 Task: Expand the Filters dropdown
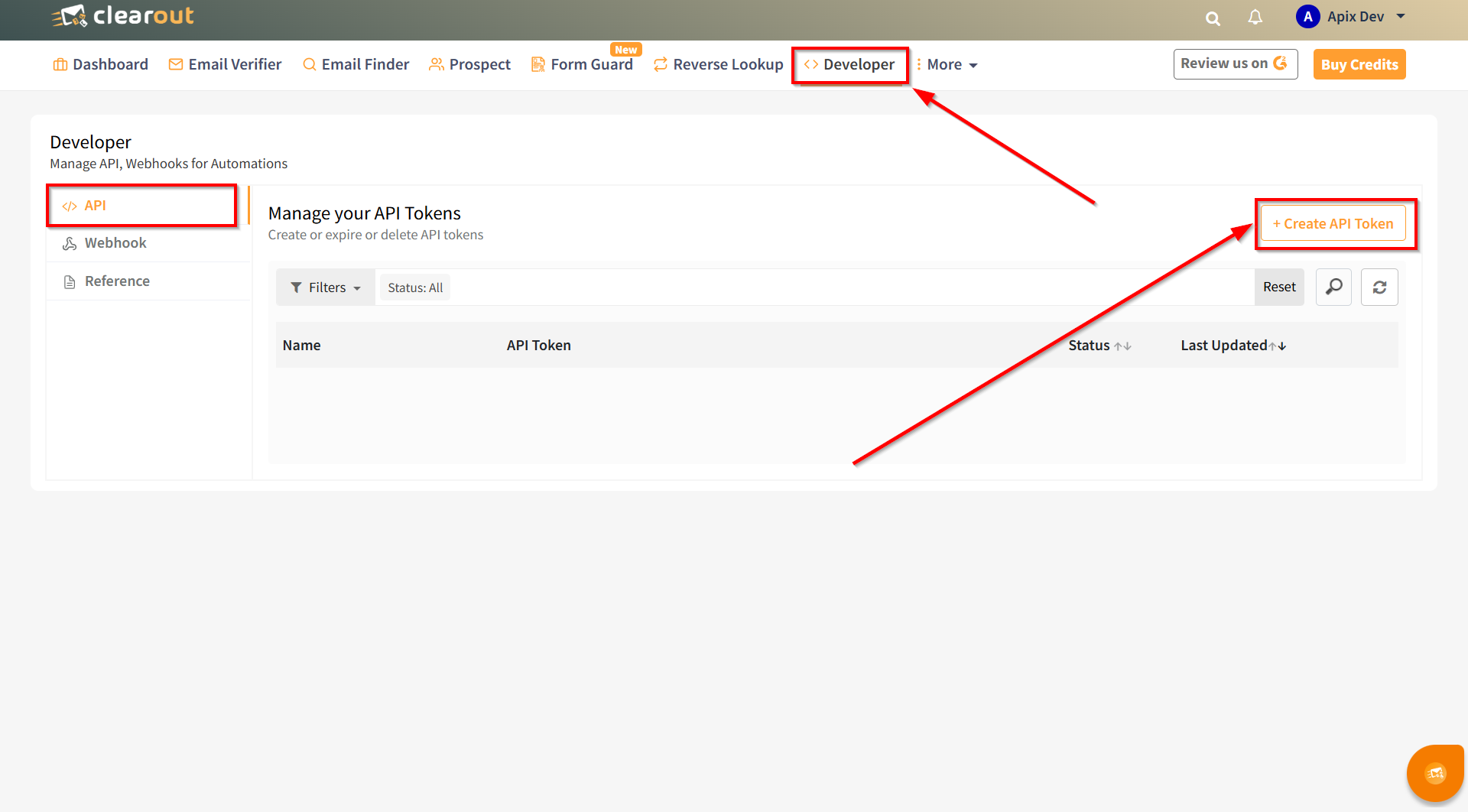[325, 287]
